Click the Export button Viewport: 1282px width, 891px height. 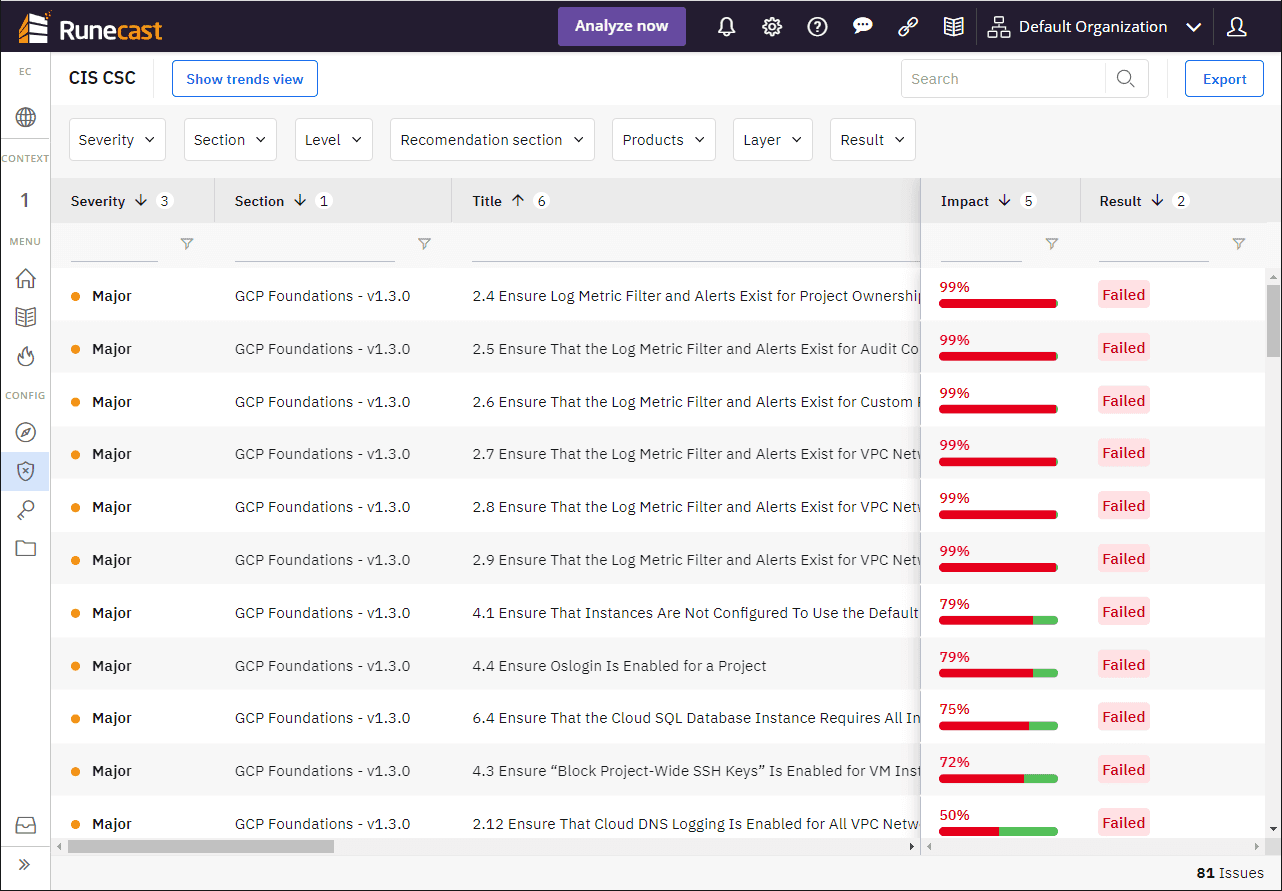pos(1224,79)
